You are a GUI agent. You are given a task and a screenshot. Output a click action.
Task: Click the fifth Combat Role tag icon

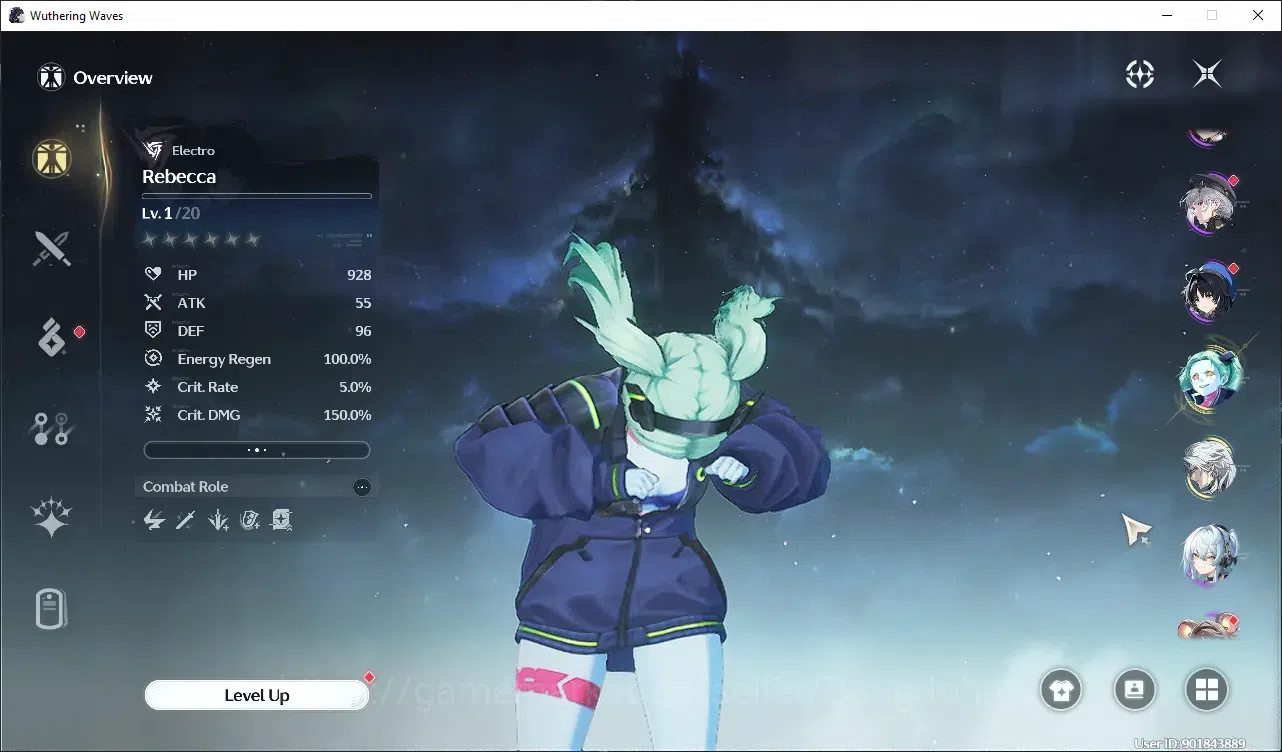point(282,519)
